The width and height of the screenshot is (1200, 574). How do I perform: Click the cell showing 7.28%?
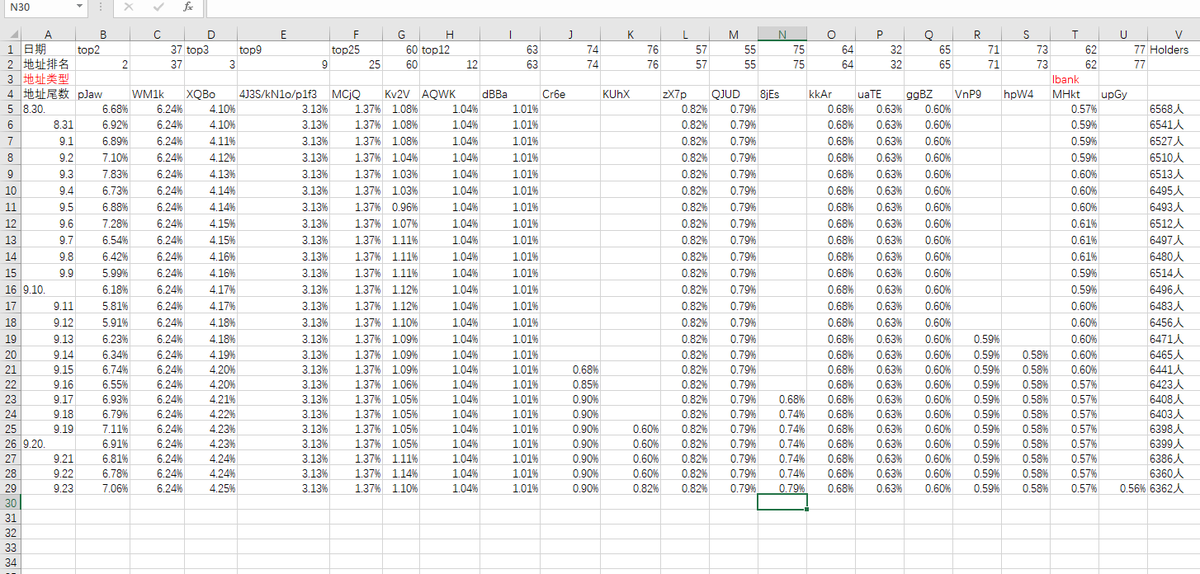(x=102, y=224)
